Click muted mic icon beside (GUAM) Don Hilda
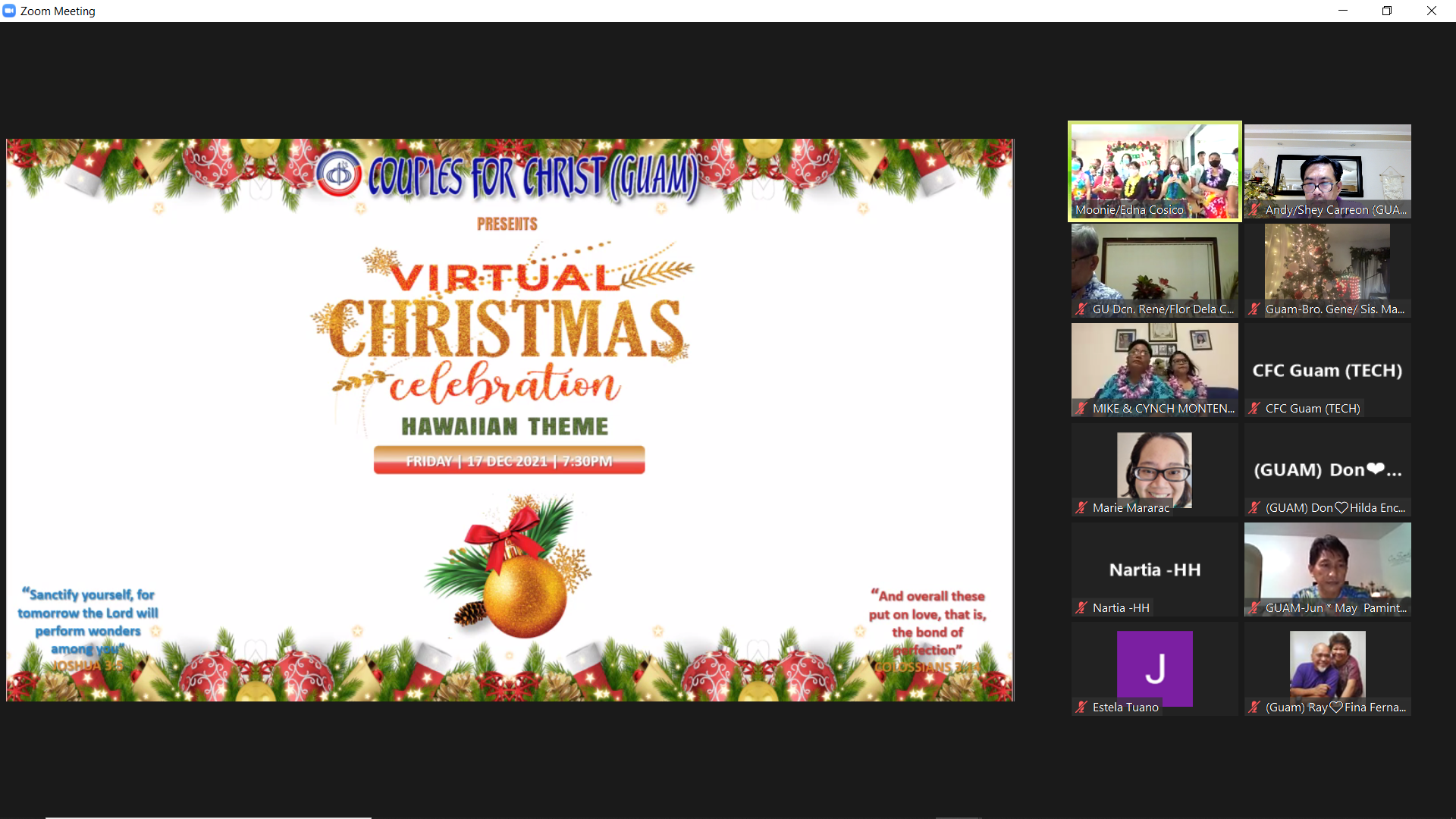This screenshot has height=819, width=1456. pos(1254,508)
